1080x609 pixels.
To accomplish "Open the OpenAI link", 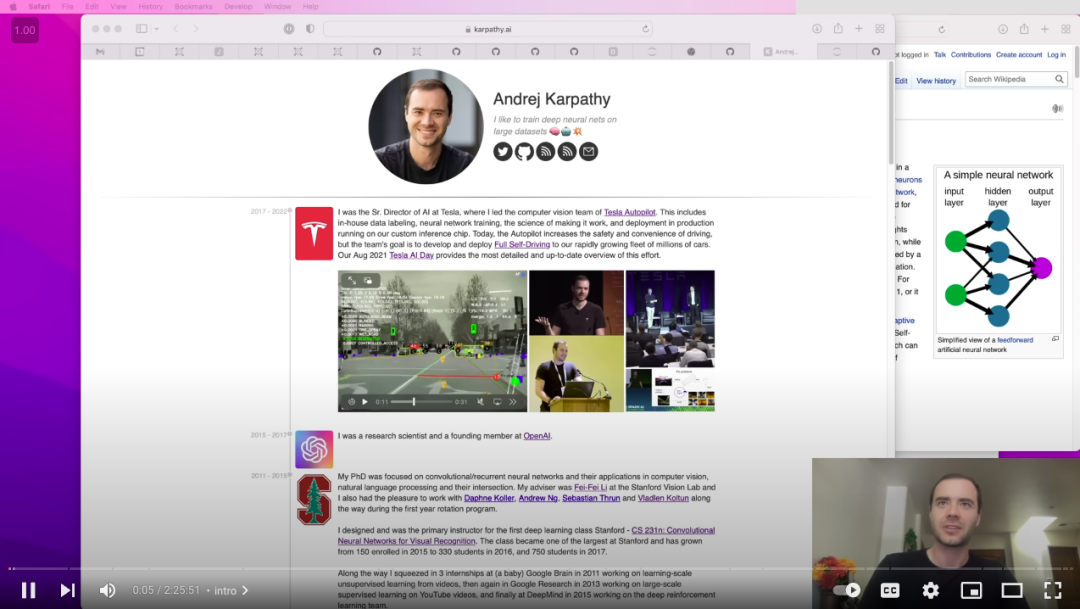I will [x=537, y=436].
